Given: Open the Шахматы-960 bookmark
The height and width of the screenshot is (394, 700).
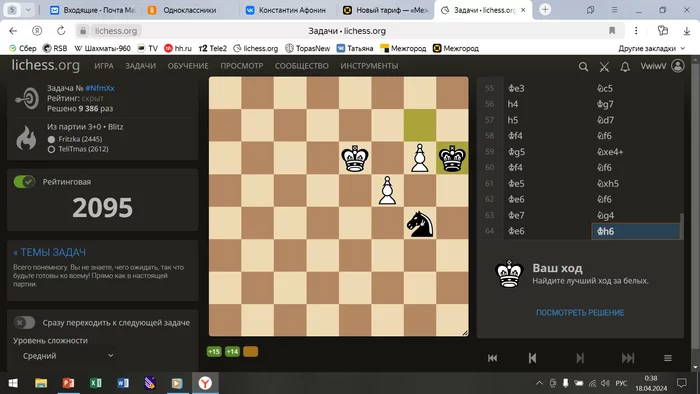Looking at the screenshot, I should pyautogui.click(x=102, y=48).
